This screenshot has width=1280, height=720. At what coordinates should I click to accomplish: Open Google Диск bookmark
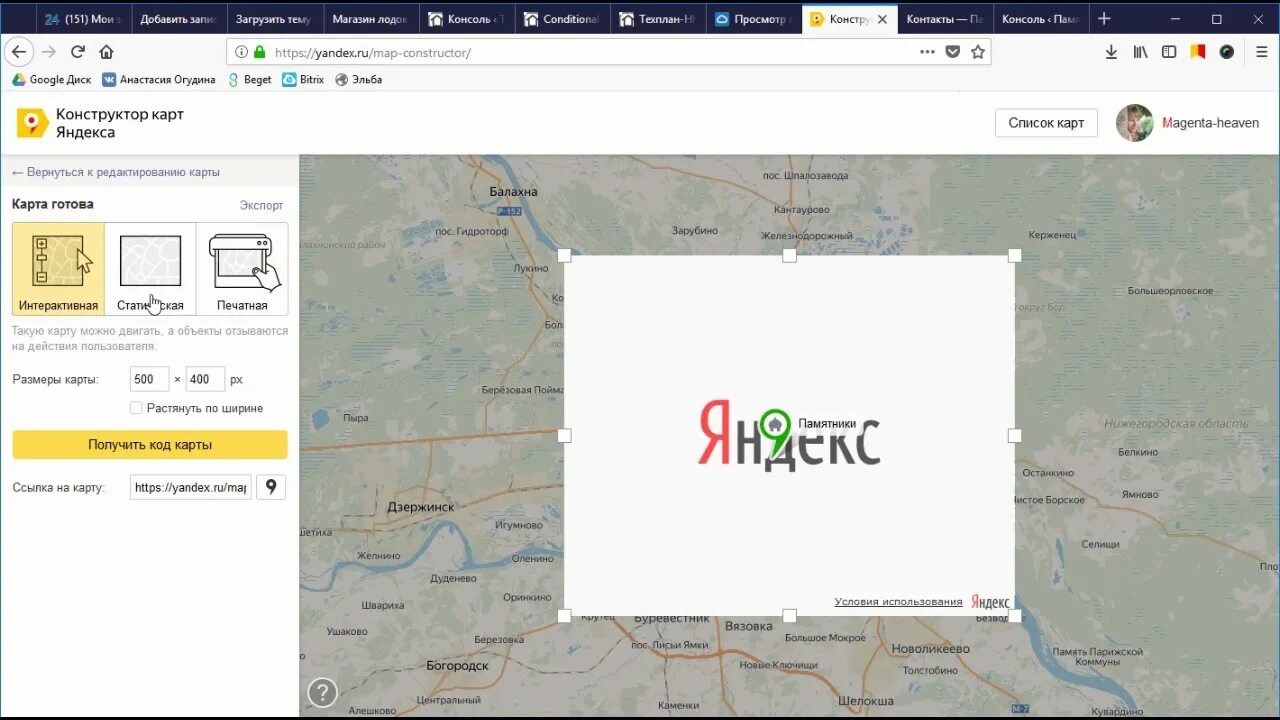(x=51, y=79)
